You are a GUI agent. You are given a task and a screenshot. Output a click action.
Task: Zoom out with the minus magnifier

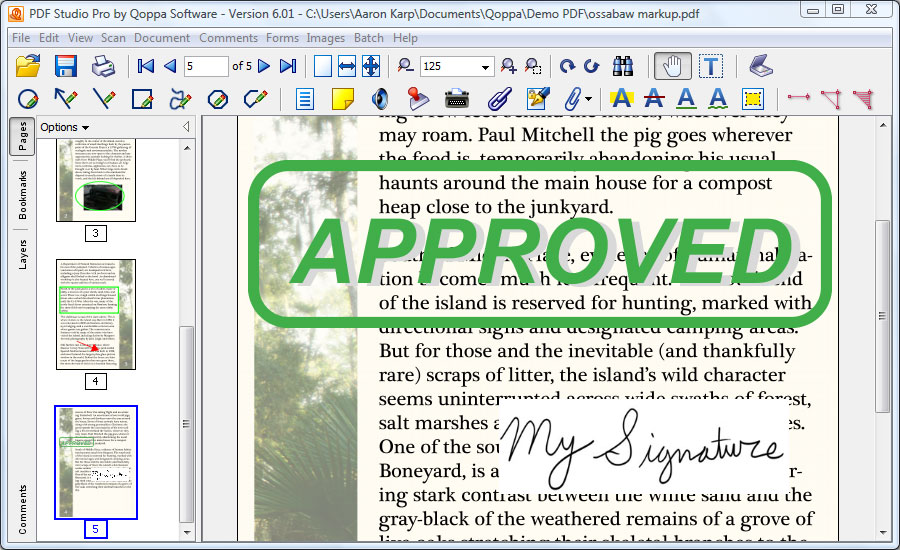tap(405, 66)
